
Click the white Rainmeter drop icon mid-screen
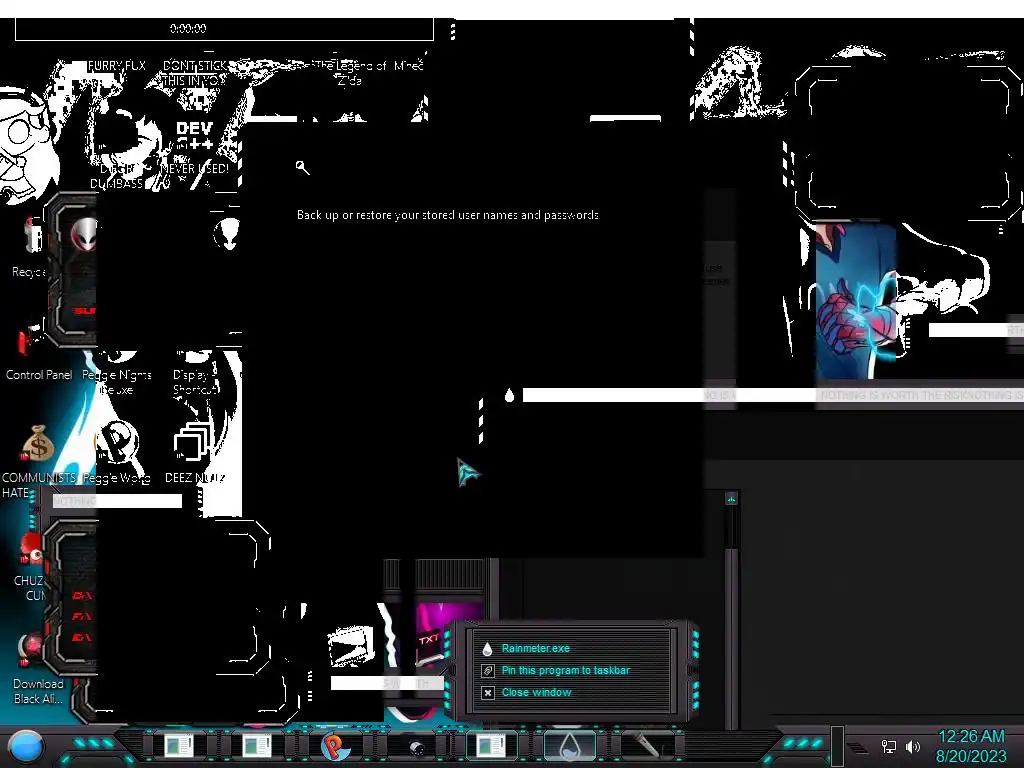(509, 395)
